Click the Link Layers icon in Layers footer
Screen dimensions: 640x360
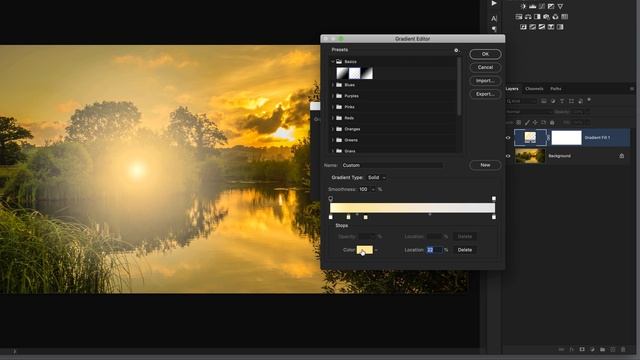tap(561, 349)
